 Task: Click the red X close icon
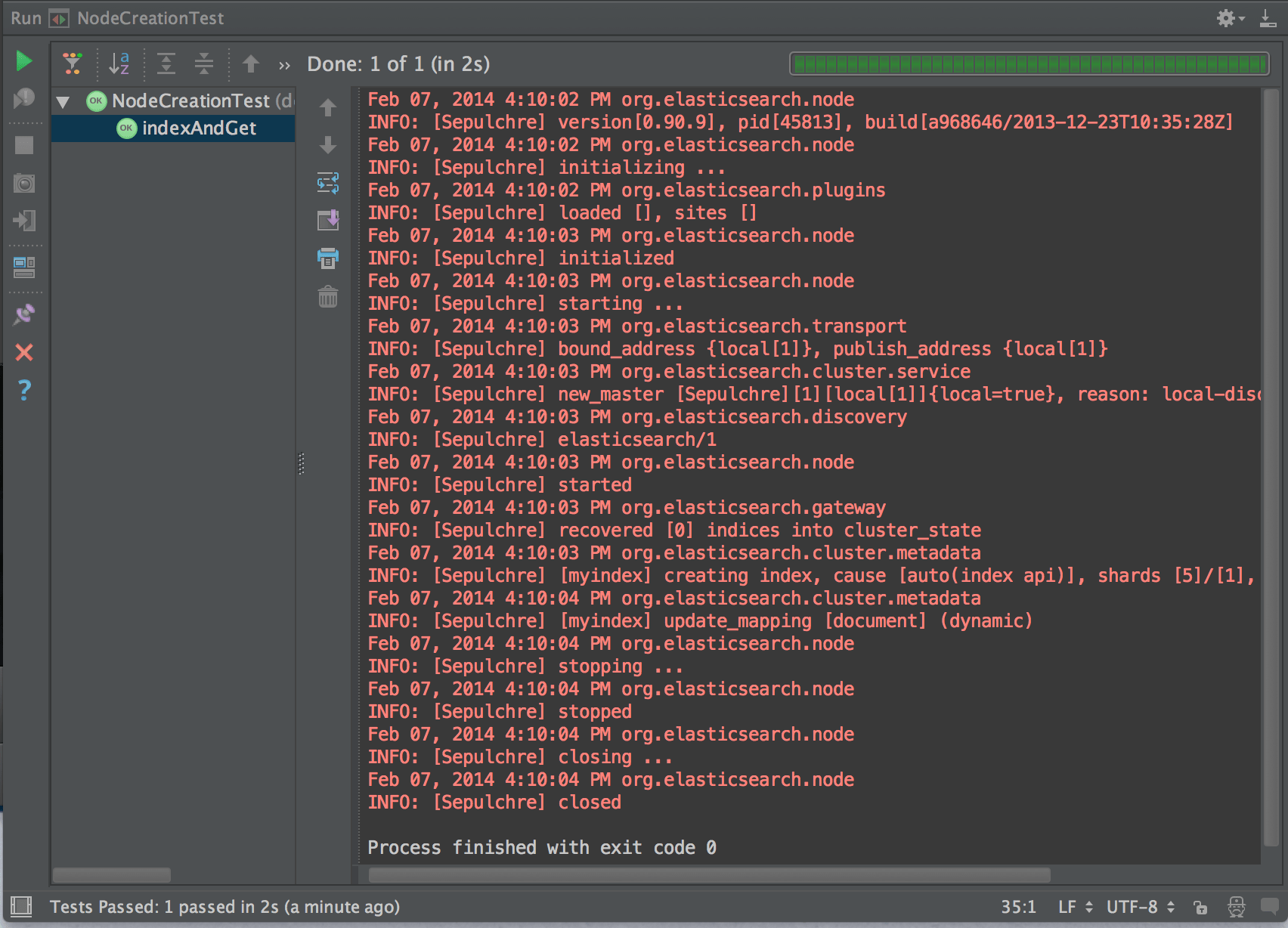pos(24,352)
